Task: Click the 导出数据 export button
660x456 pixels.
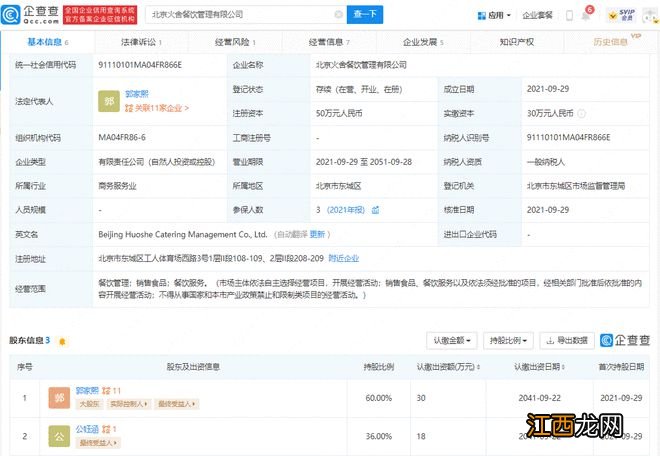Action: click(567, 340)
